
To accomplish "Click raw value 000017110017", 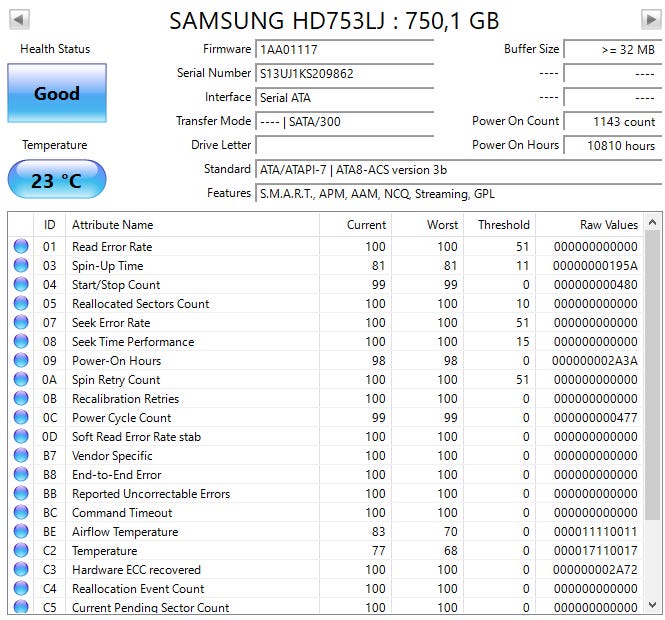I will 595,550.
